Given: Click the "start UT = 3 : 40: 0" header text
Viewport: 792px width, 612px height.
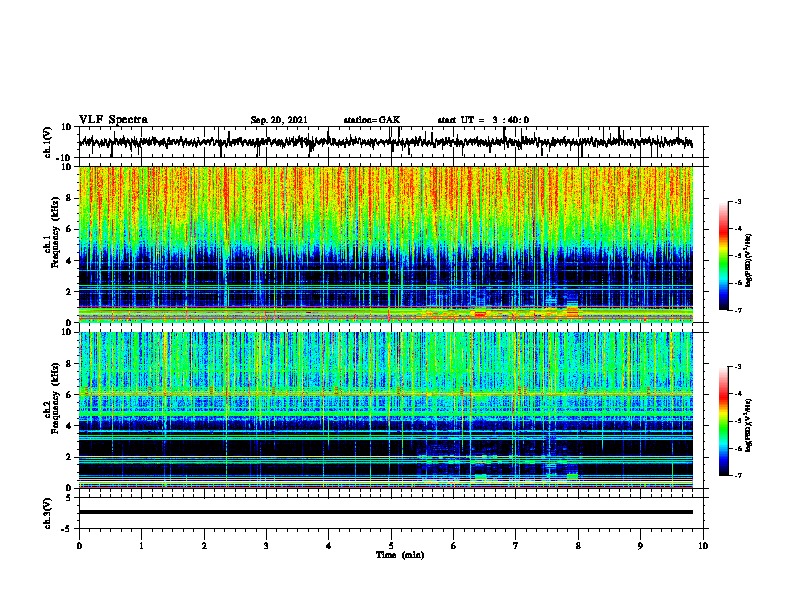Looking at the screenshot, I should 483,120.
